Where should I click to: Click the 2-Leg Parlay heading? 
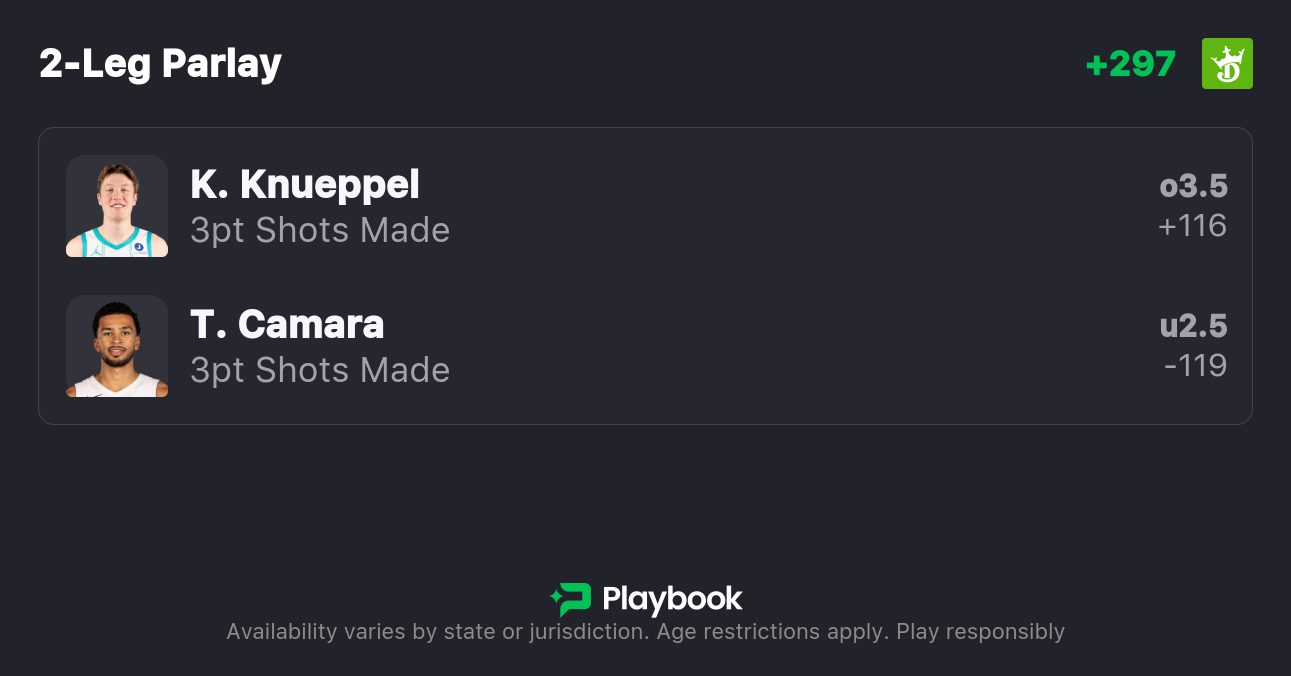pos(160,64)
